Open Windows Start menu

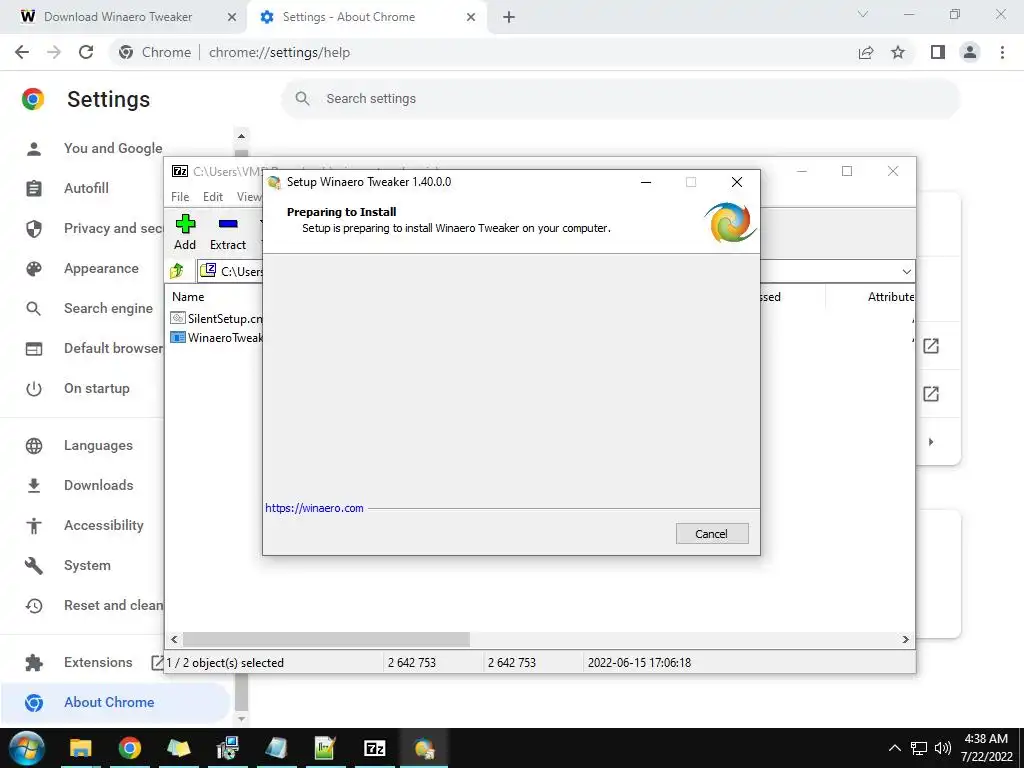click(25, 748)
